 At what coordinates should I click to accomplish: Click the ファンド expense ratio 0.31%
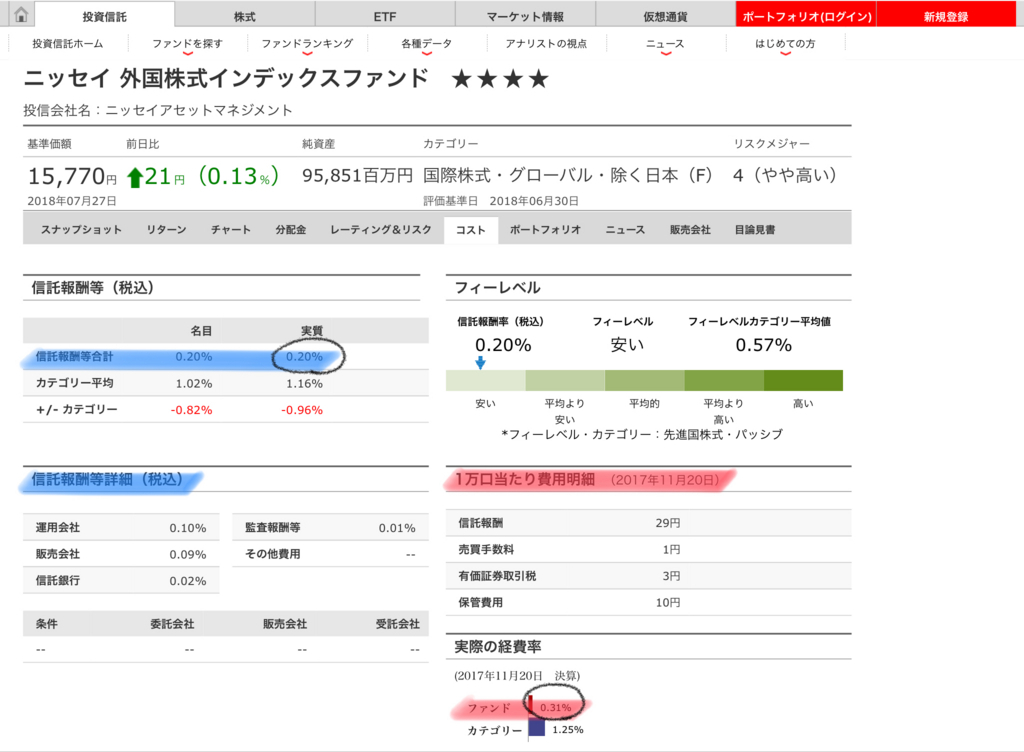(x=556, y=708)
